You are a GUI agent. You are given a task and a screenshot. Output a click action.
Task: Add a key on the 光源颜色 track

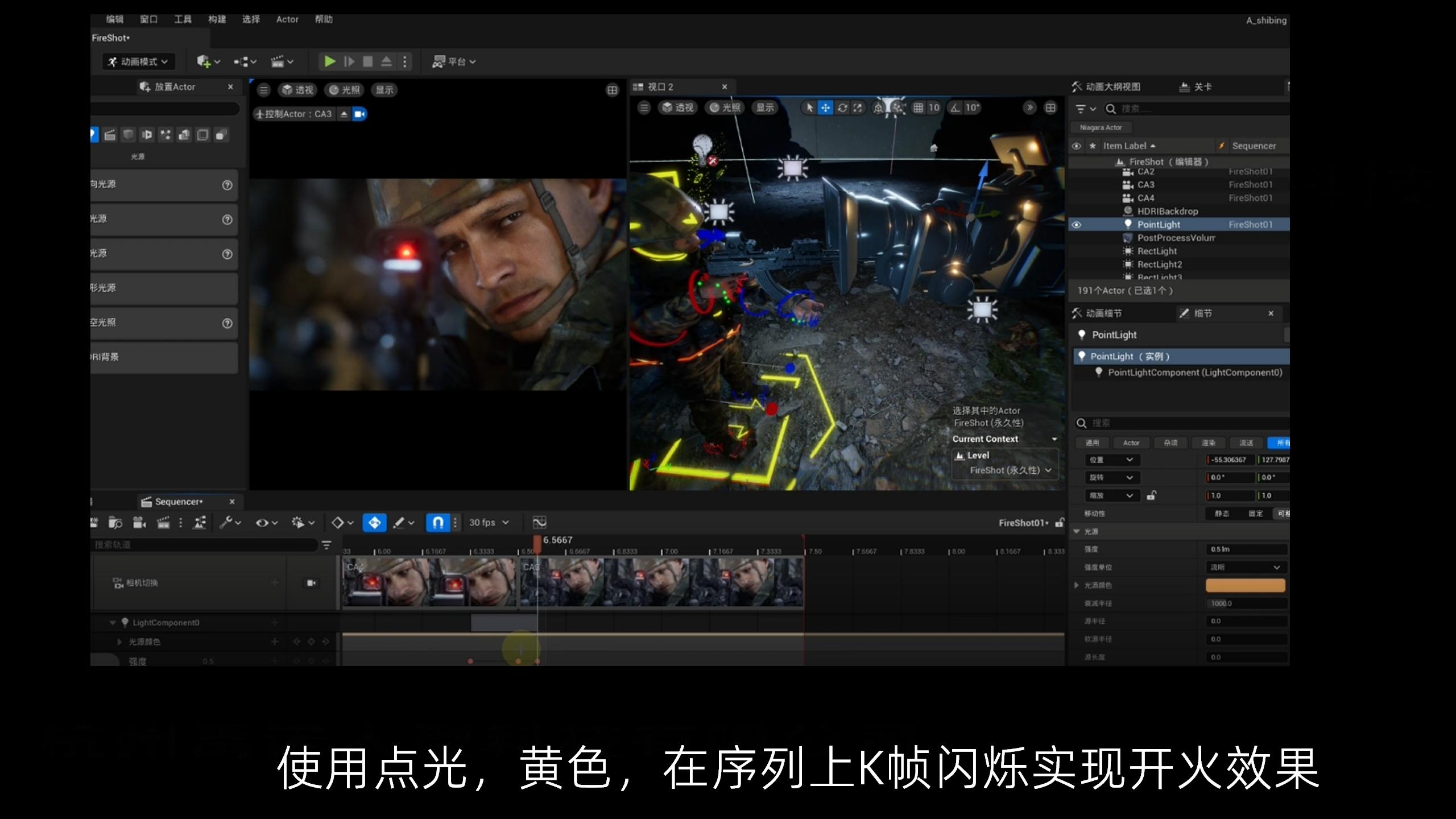311,642
